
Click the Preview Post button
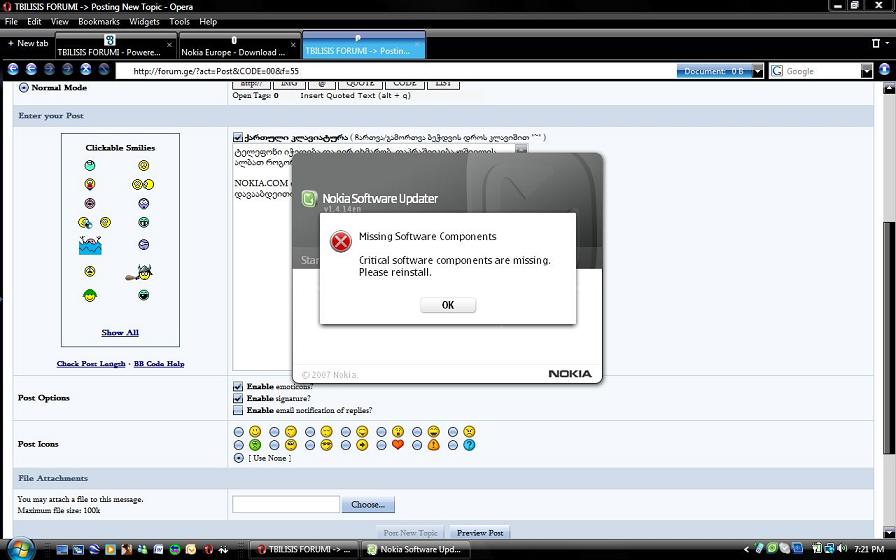pyautogui.click(x=480, y=533)
